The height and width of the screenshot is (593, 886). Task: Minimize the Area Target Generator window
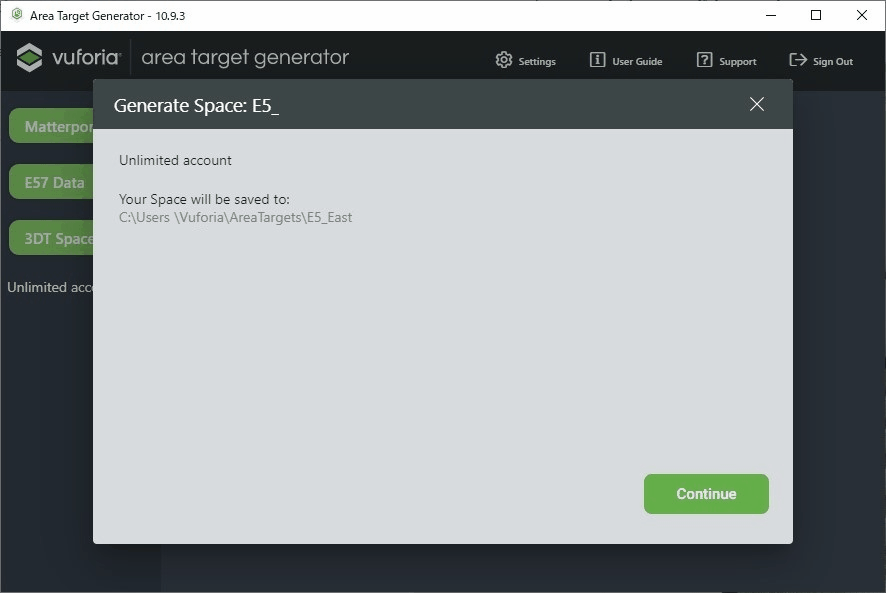[771, 15]
